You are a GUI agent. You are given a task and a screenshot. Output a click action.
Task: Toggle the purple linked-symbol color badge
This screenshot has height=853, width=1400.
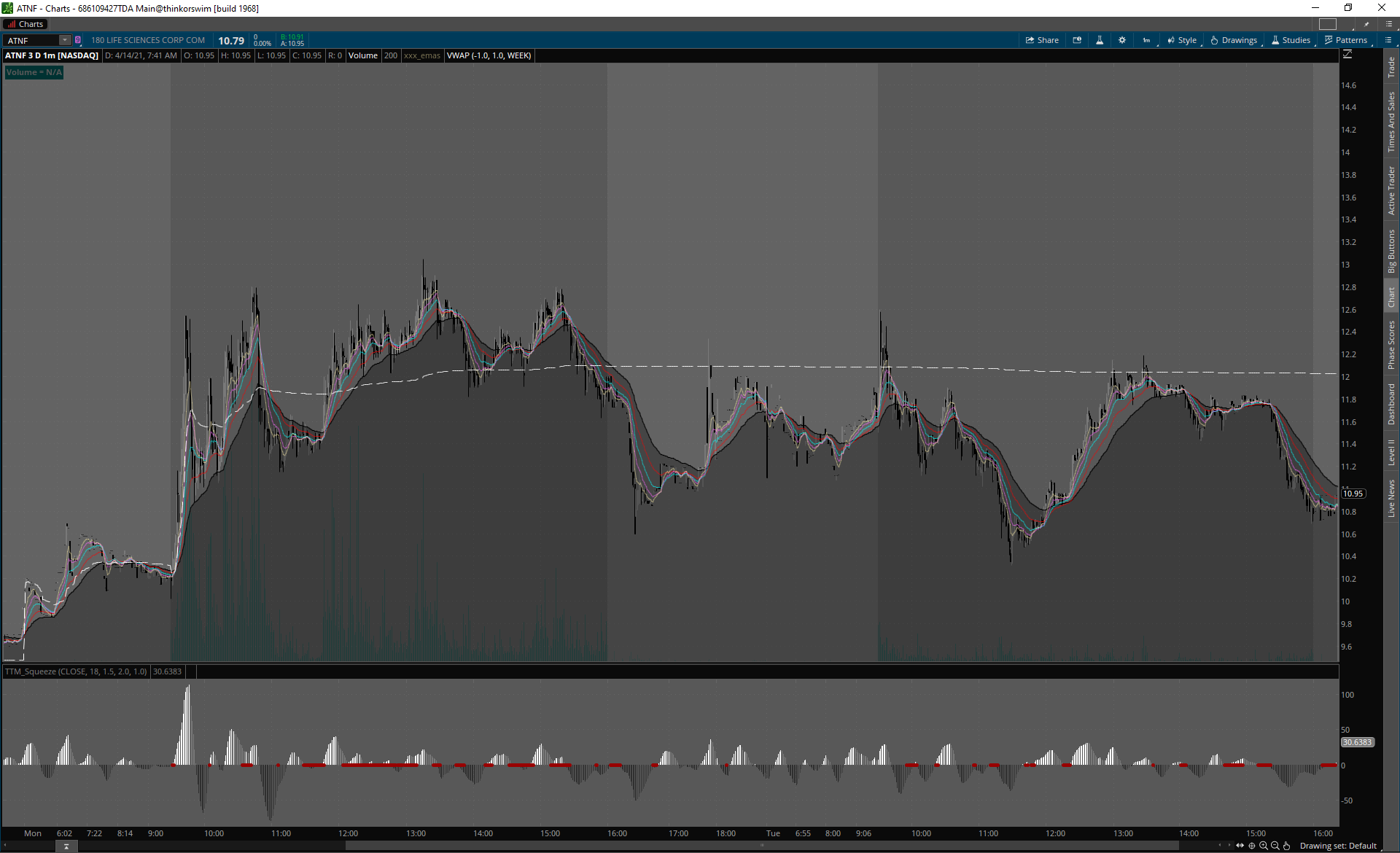pyautogui.click(x=78, y=40)
